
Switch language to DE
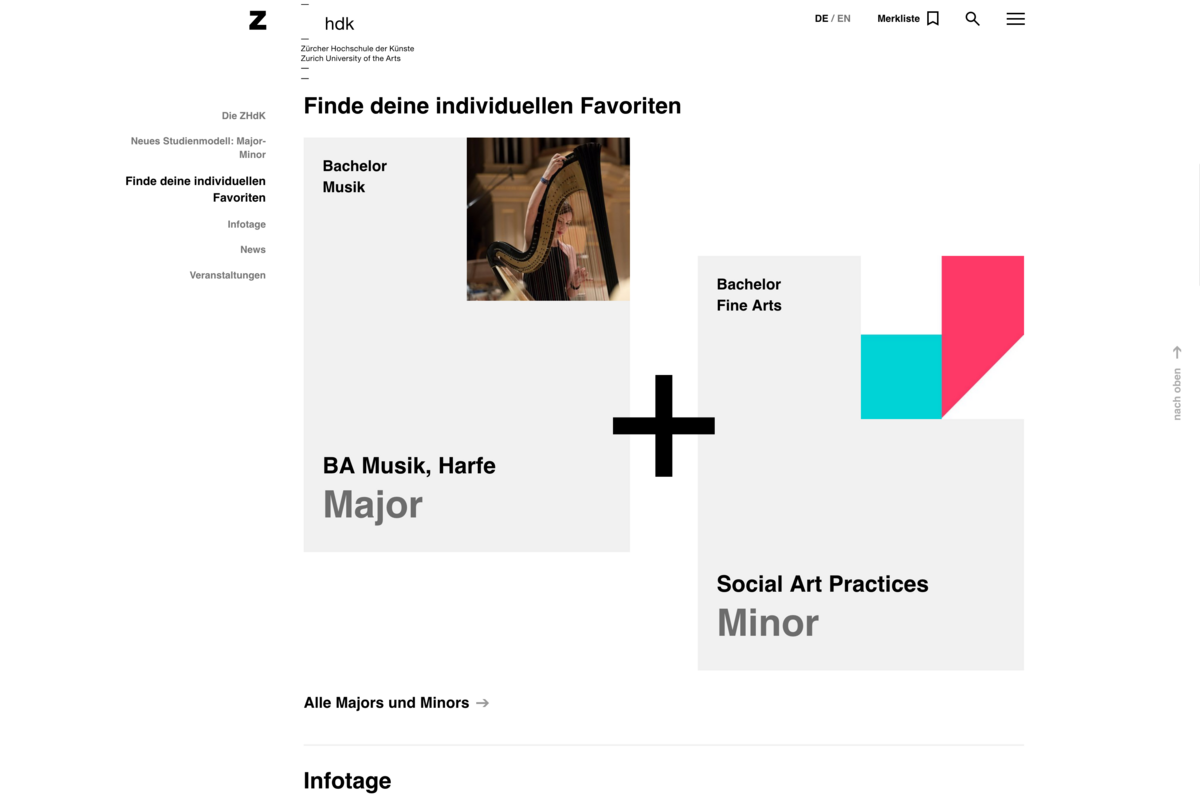point(822,19)
